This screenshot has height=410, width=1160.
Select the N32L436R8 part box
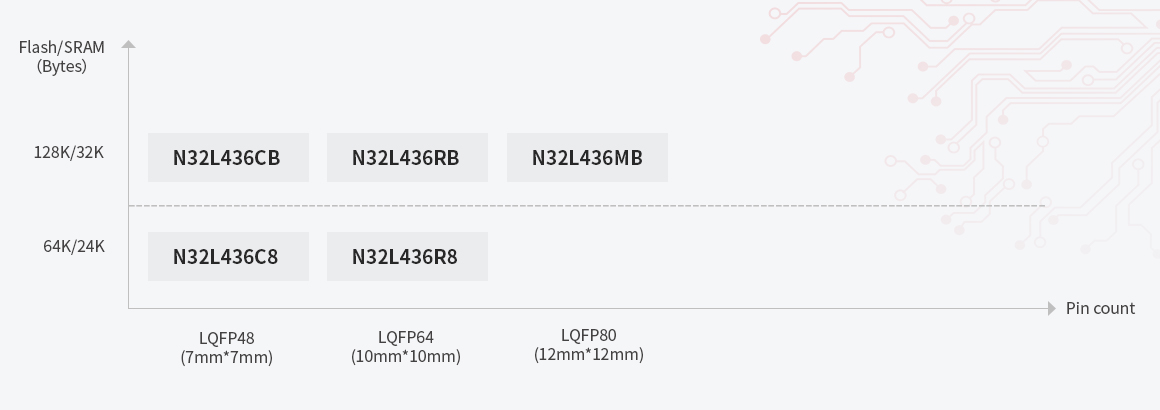pyautogui.click(x=407, y=257)
